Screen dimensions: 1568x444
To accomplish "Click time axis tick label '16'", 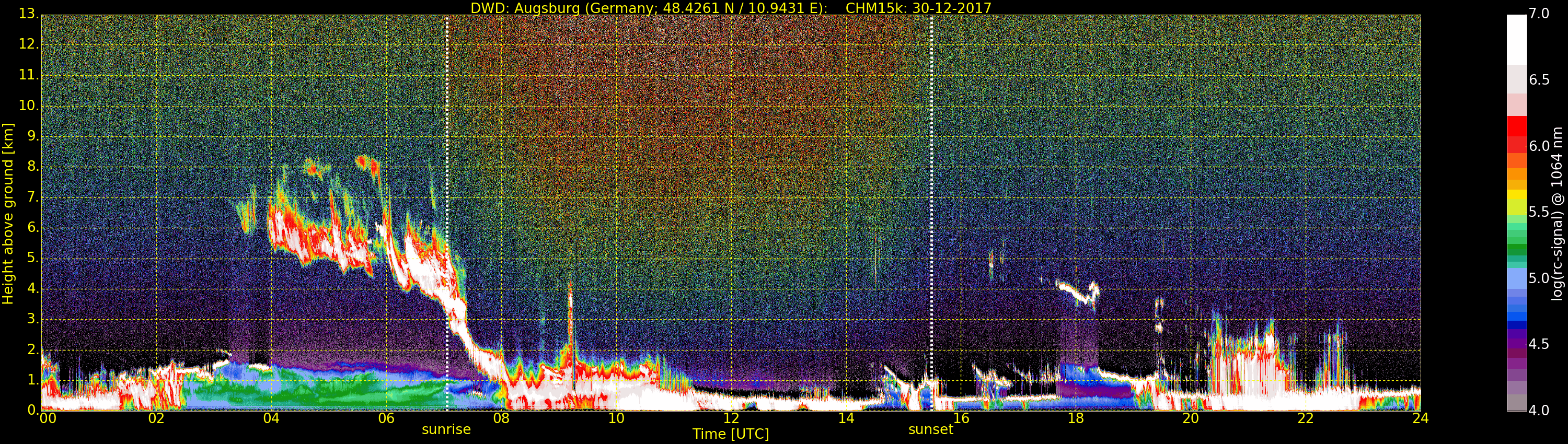I will (961, 418).
